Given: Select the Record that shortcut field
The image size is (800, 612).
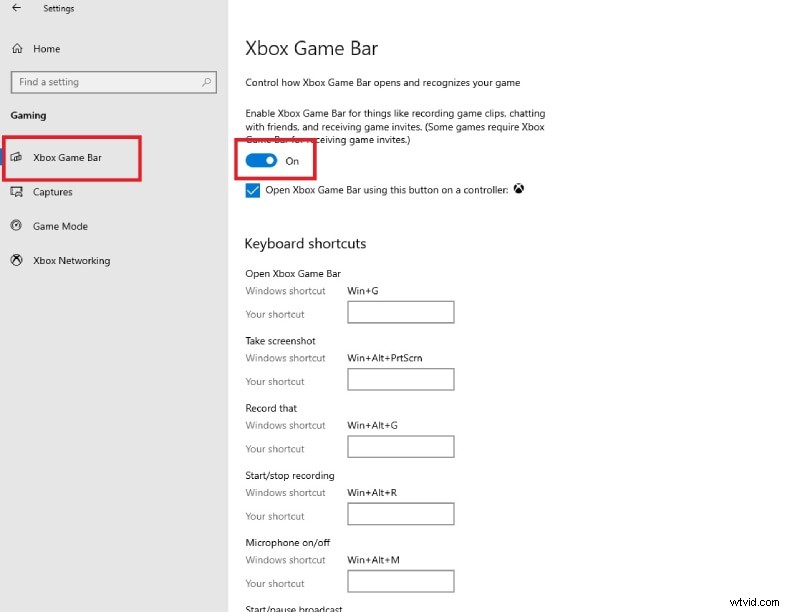Looking at the screenshot, I should 400,446.
